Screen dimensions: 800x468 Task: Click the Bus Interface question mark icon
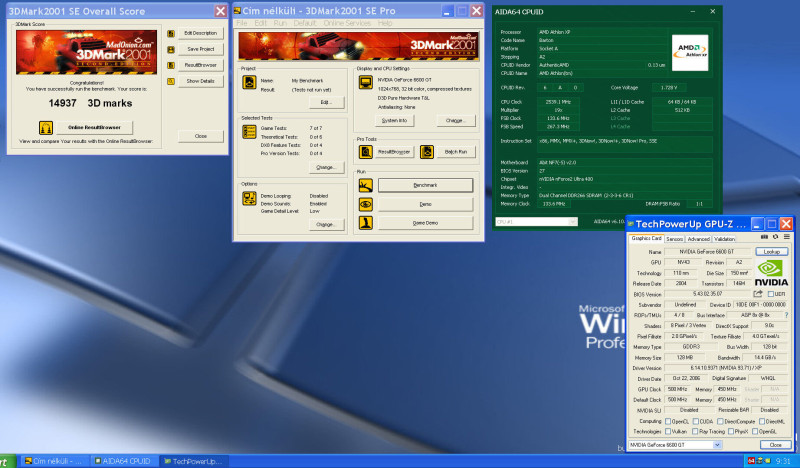coord(786,315)
